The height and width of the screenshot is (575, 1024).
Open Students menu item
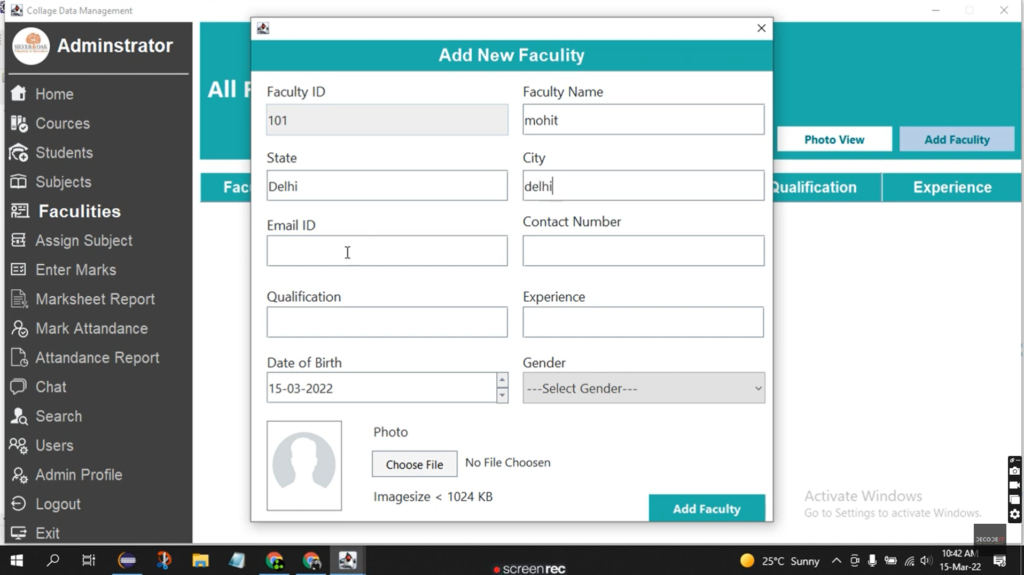[x=64, y=152]
